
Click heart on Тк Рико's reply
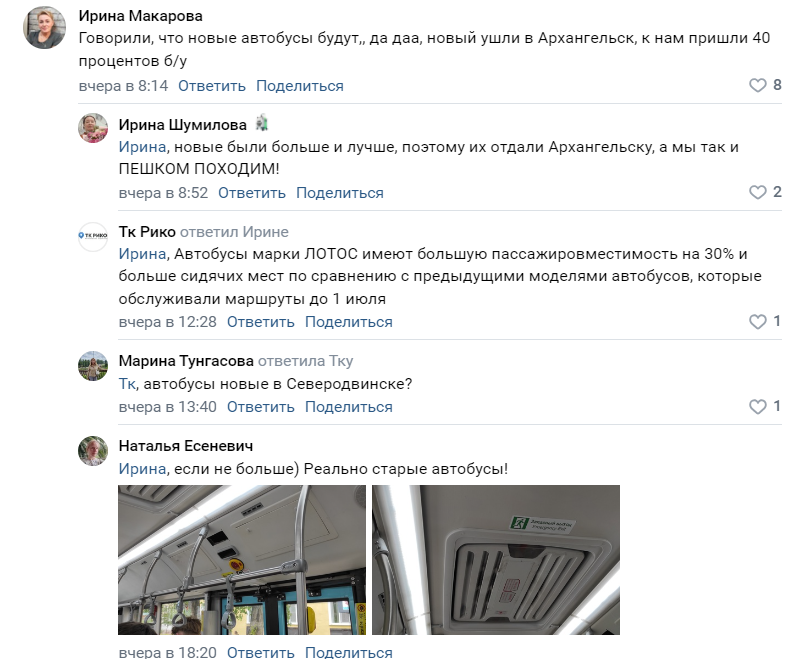[758, 322]
